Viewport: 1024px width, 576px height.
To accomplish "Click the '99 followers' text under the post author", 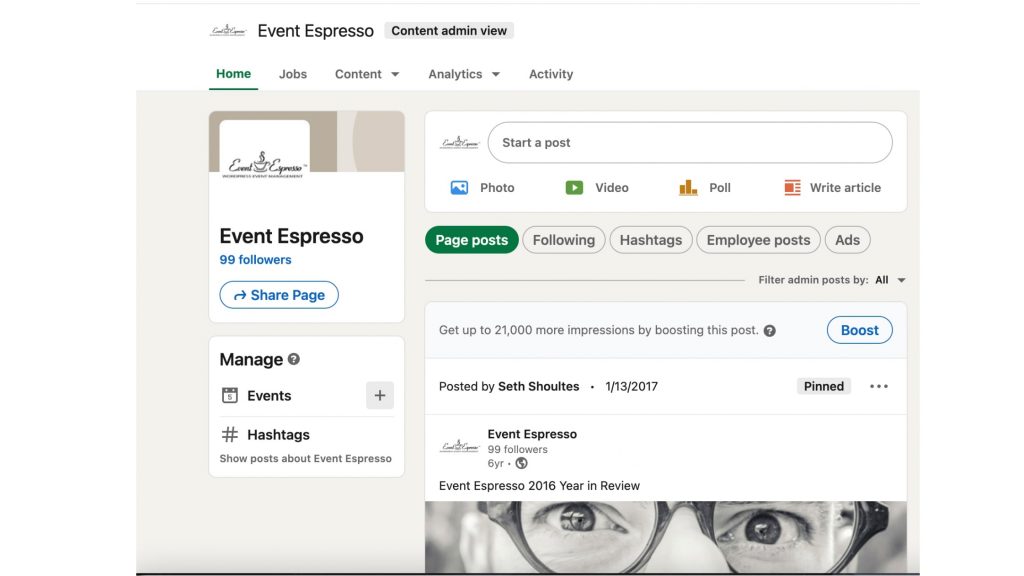I will coord(518,449).
